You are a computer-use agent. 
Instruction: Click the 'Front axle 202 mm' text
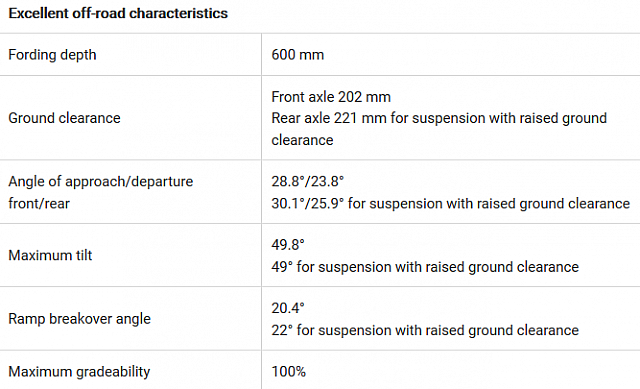[331, 97]
